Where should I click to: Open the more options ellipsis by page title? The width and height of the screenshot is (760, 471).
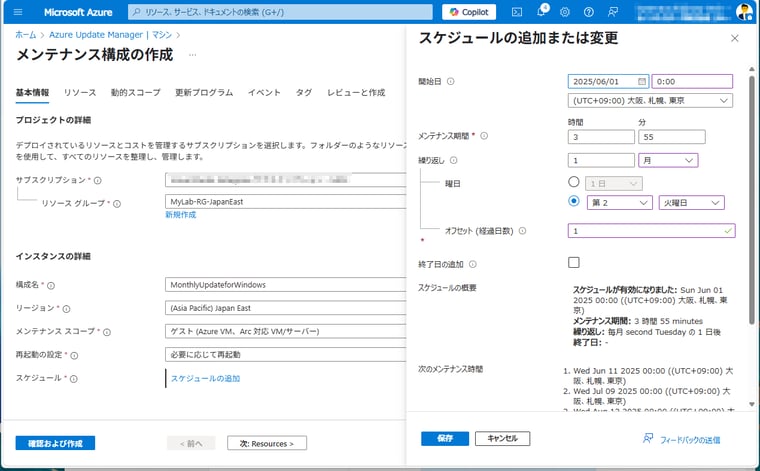[192, 55]
